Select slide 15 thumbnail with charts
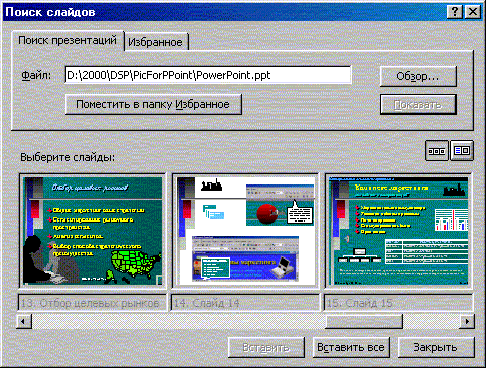 [399, 231]
